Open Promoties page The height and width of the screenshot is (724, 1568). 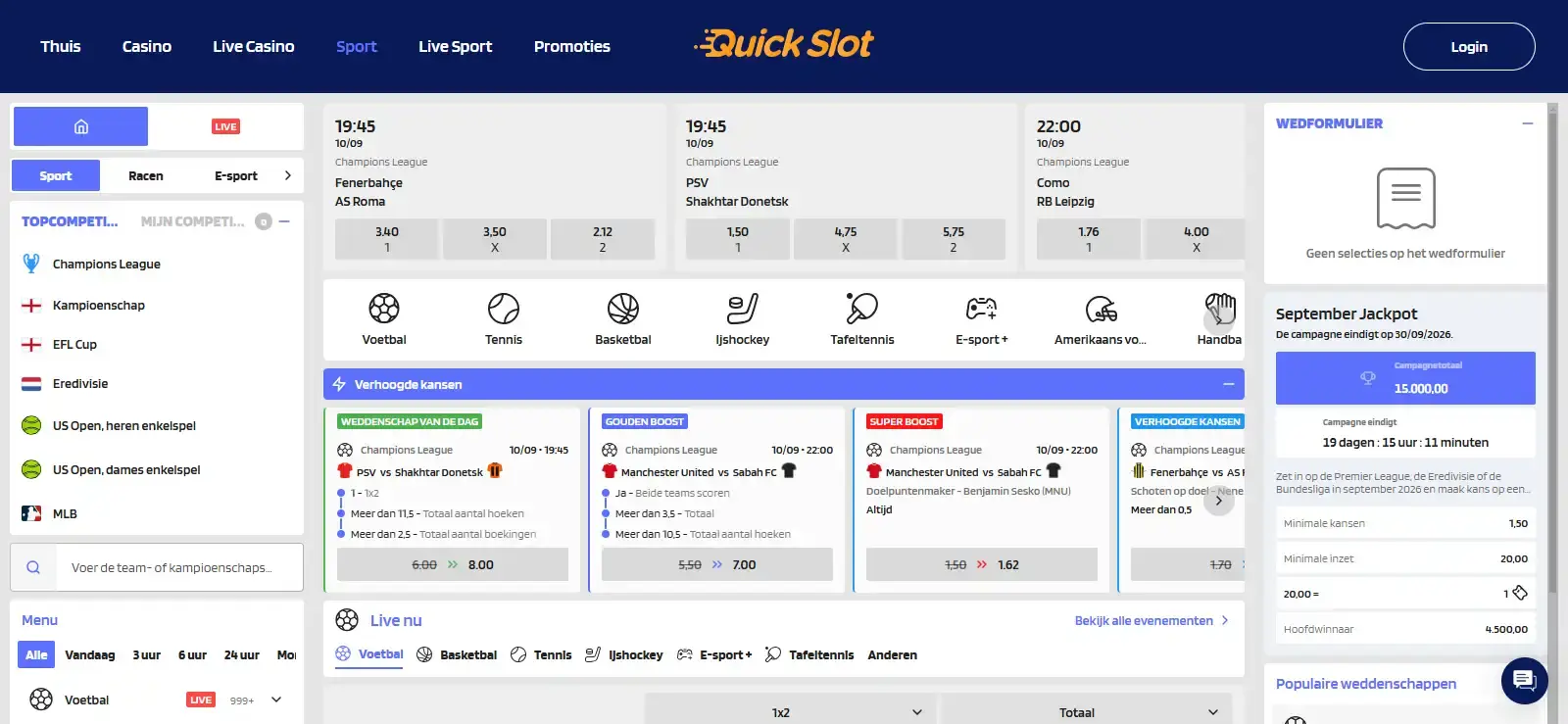(572, 46)
